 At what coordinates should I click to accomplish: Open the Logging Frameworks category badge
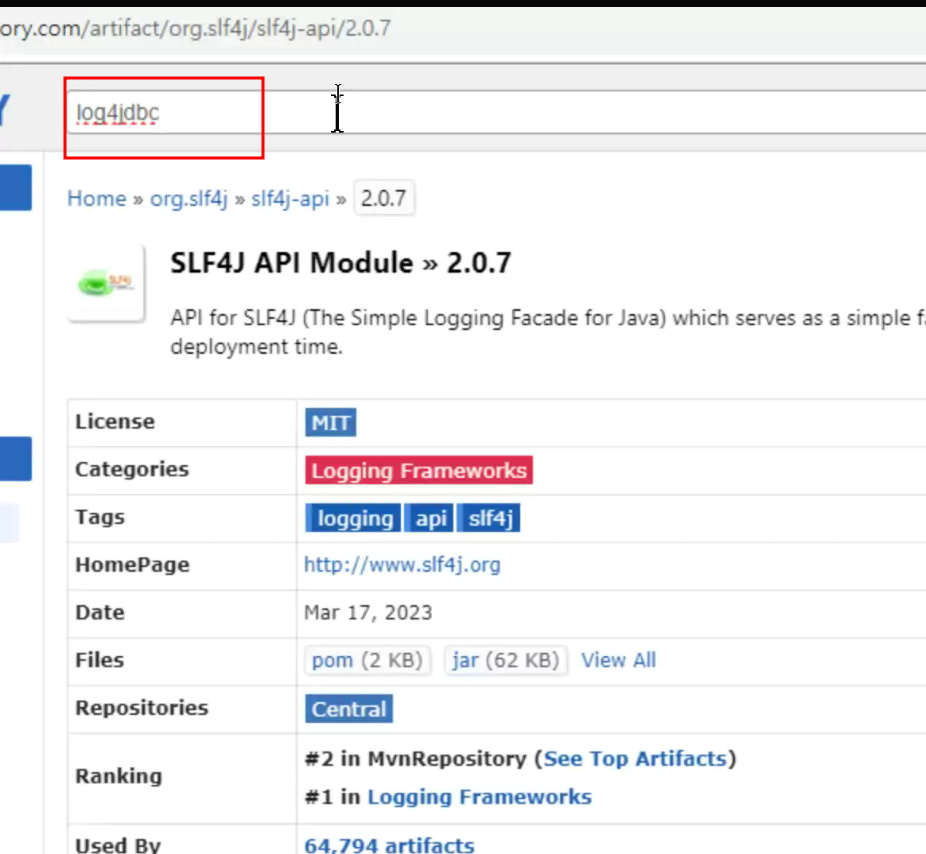click(x=419, y=471)
